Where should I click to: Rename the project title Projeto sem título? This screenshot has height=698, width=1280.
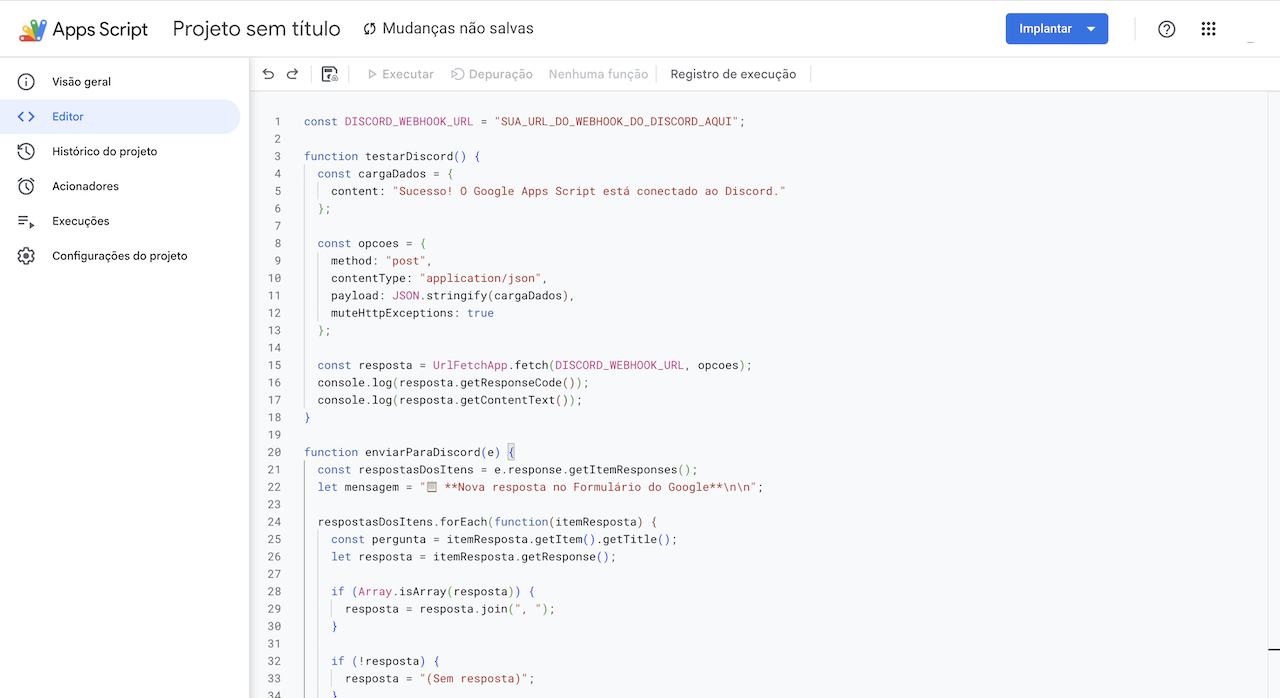256,29
